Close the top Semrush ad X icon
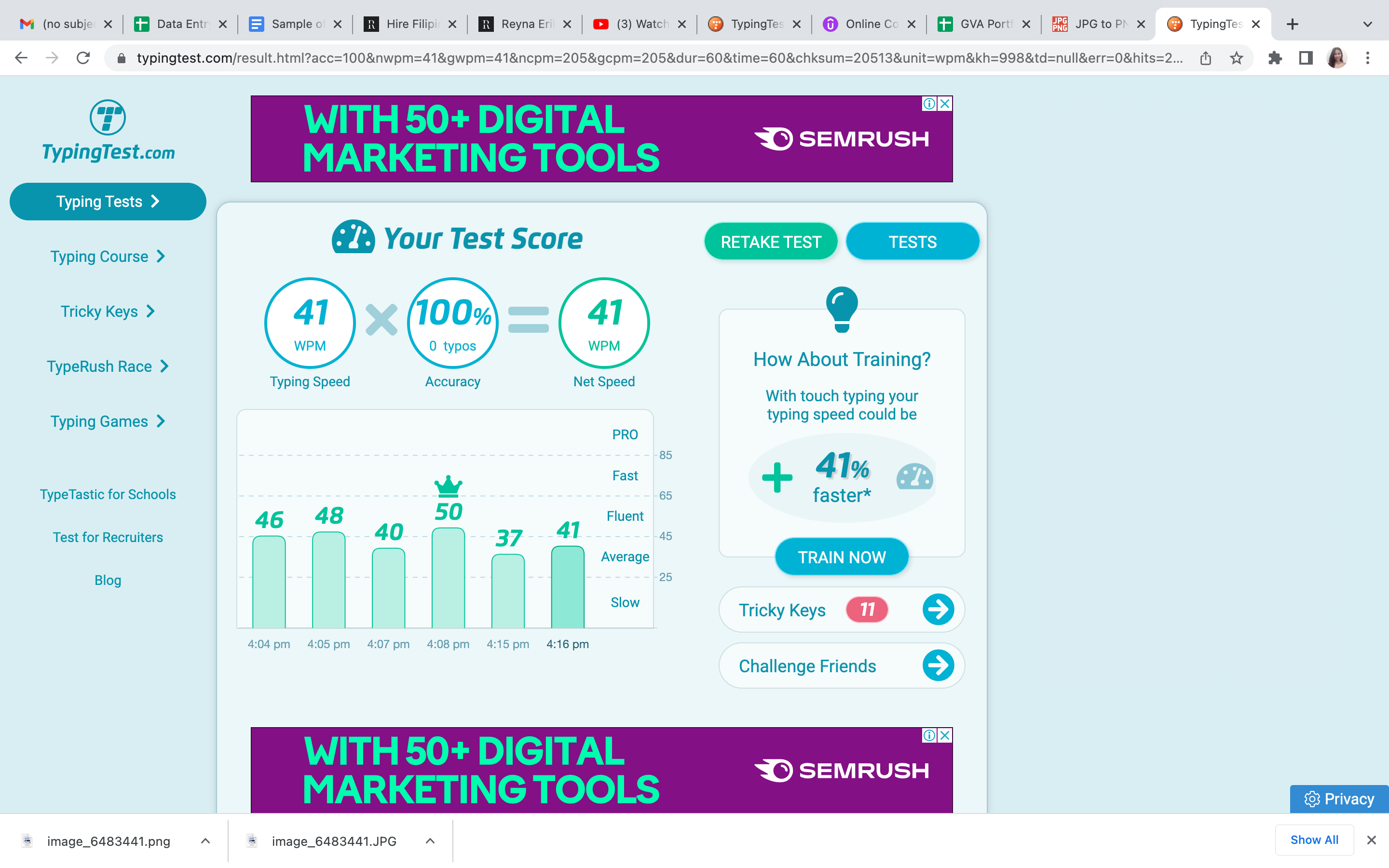 (x=945, y=104)
